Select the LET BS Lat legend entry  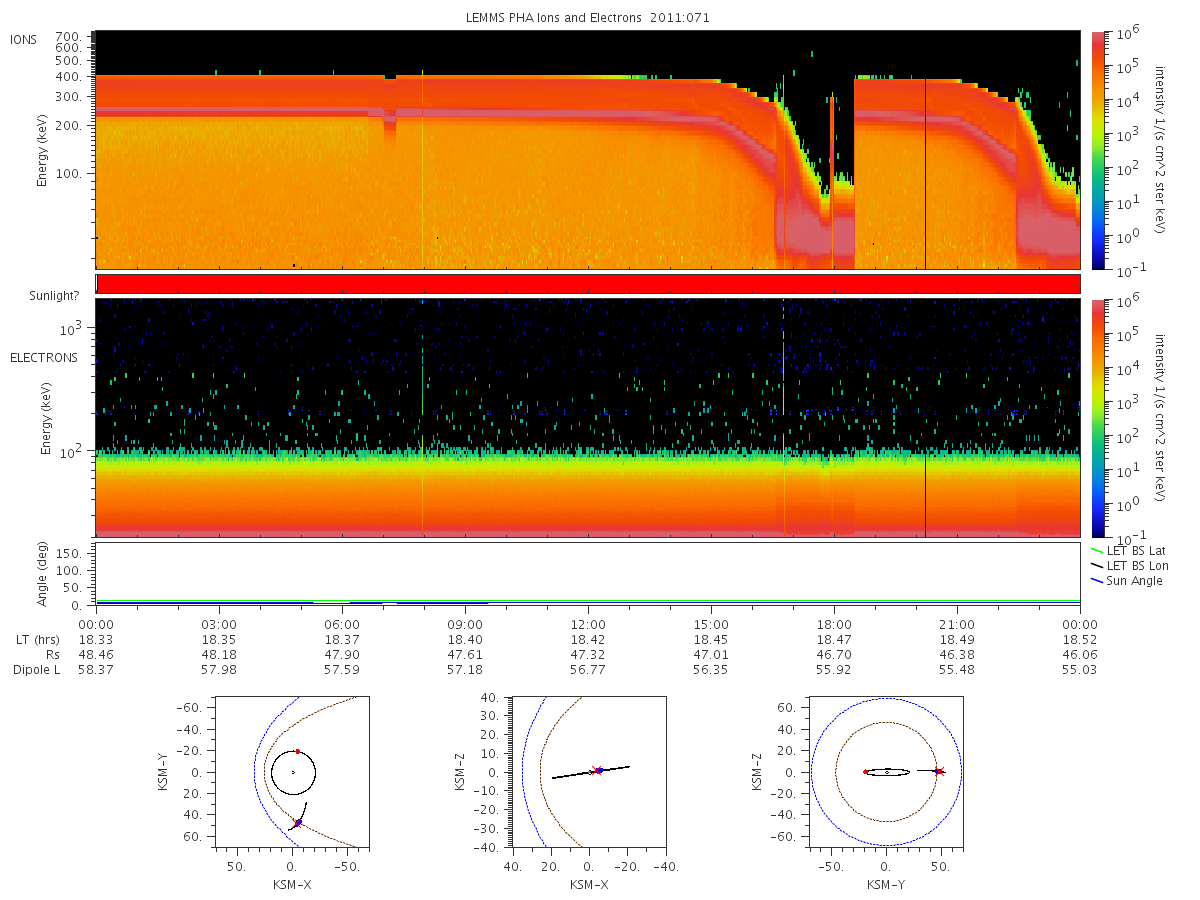point(1129,551)
